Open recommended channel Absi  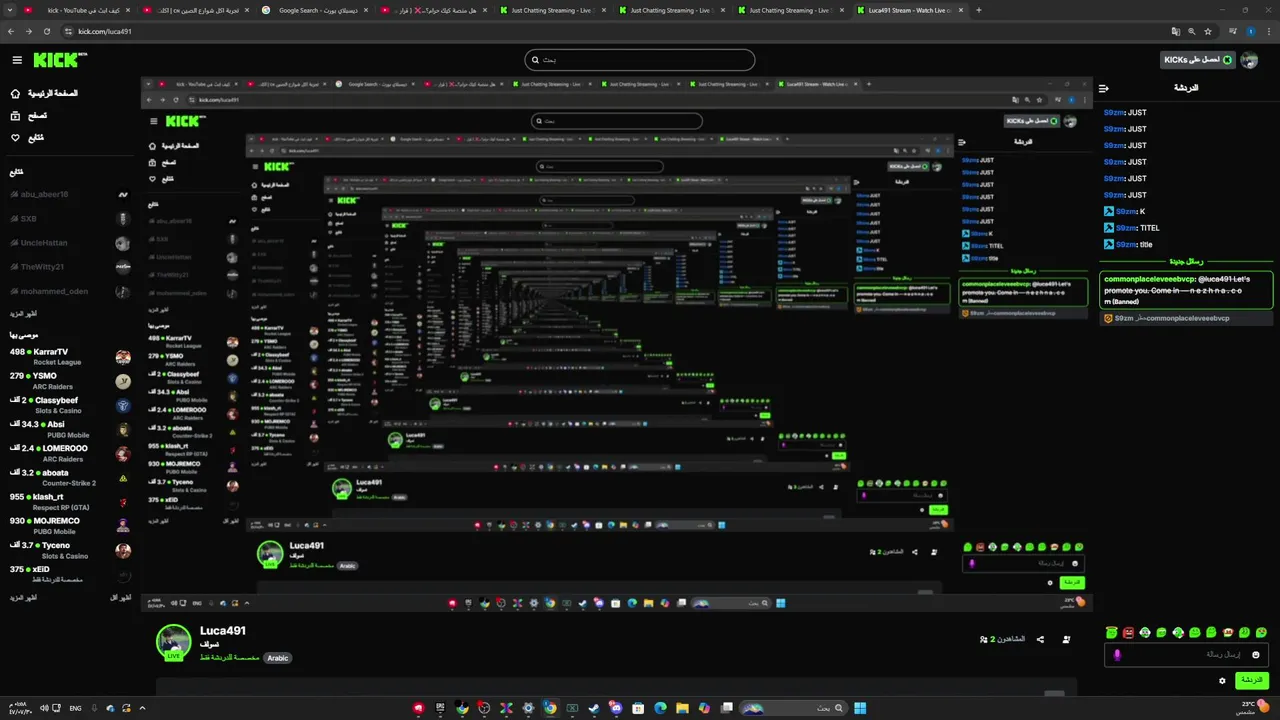pos(70,429)
